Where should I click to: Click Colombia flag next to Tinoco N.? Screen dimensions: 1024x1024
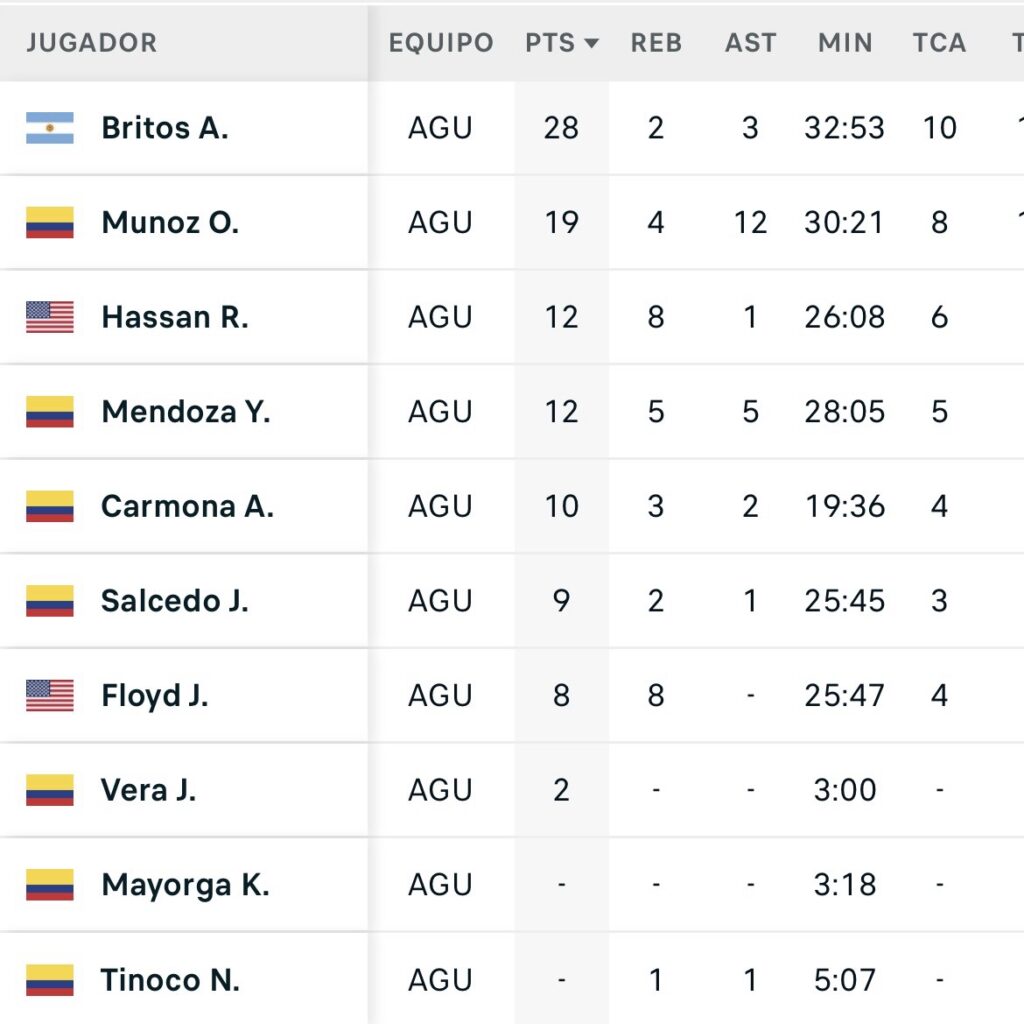(x=50, y=979)
